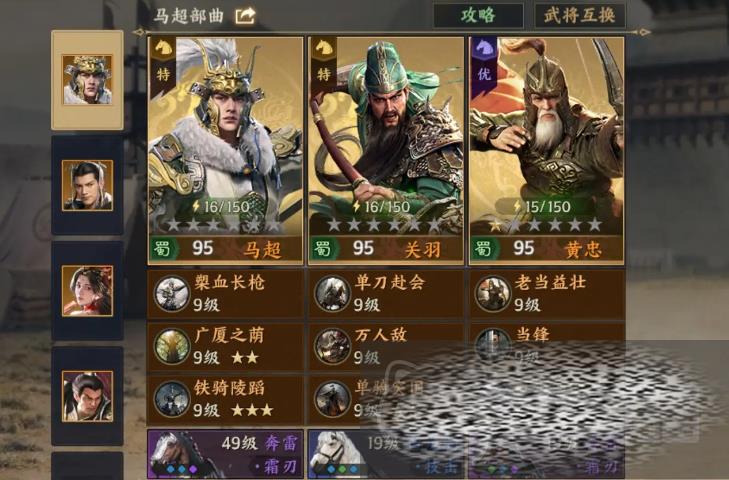Open the 奔雷 level 49 horse slot
The height and width of the screenshot is (480, 729).
(x=225, y=454)
